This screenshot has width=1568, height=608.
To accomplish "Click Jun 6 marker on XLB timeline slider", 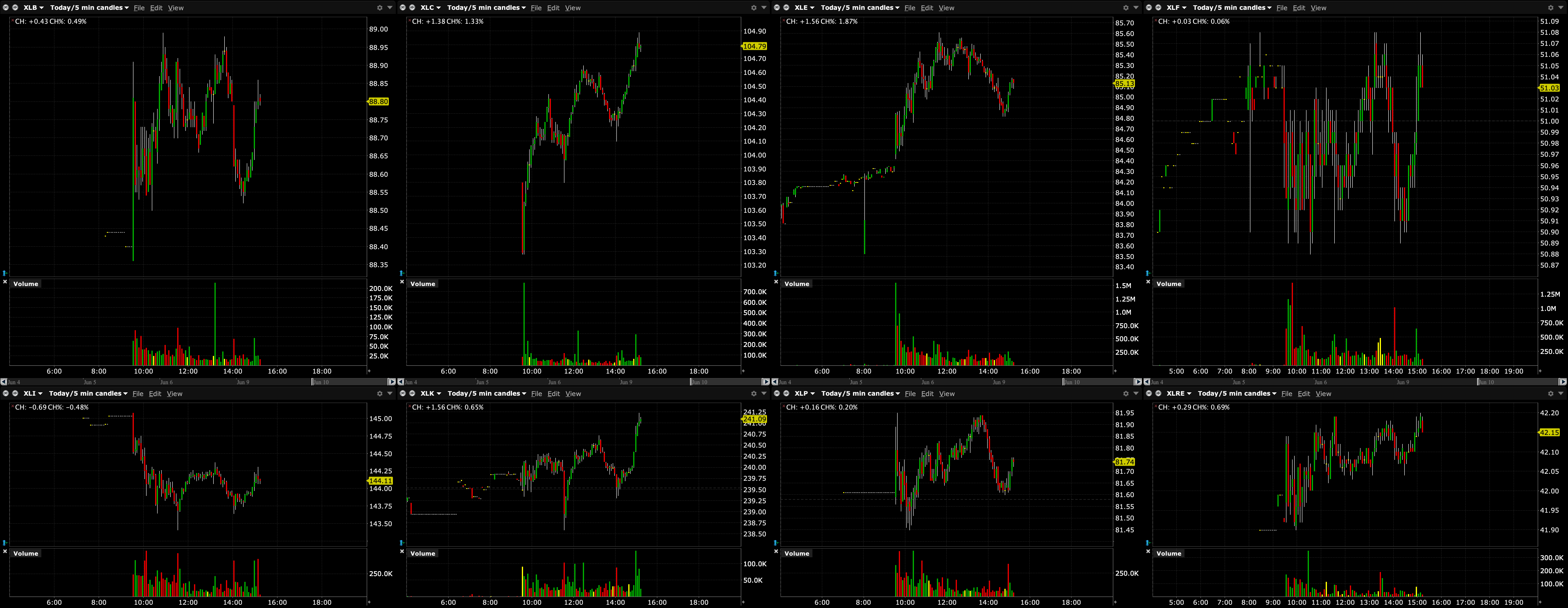I will pos(166,382).
